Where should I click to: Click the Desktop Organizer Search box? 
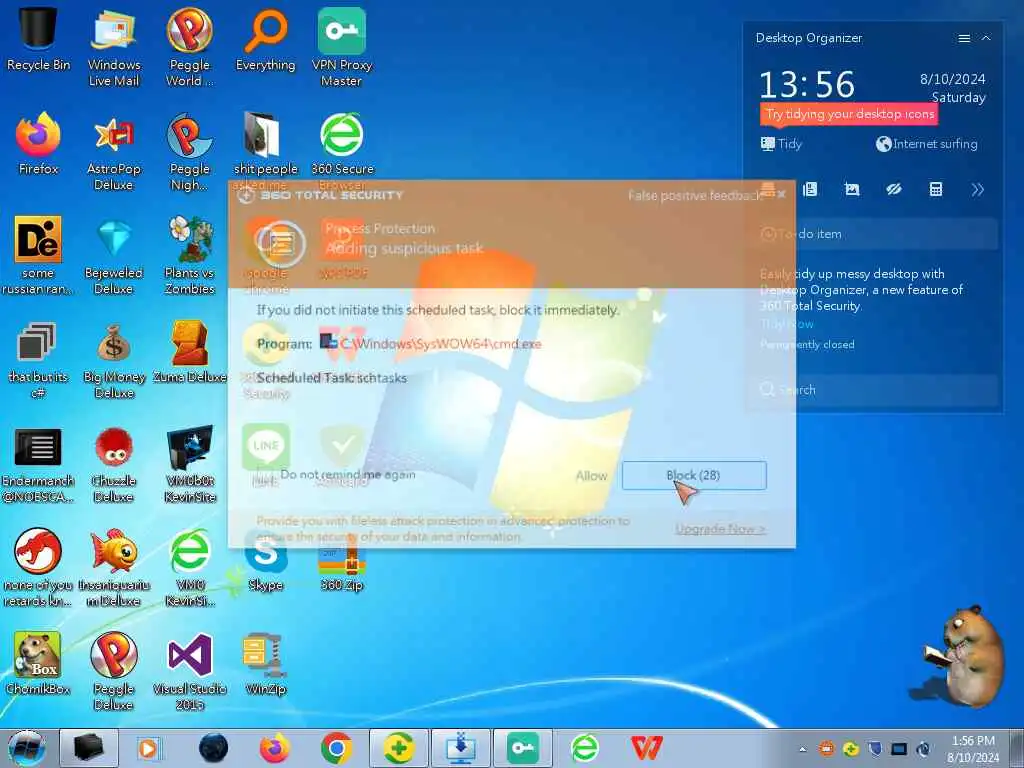[x=879, y=390]
